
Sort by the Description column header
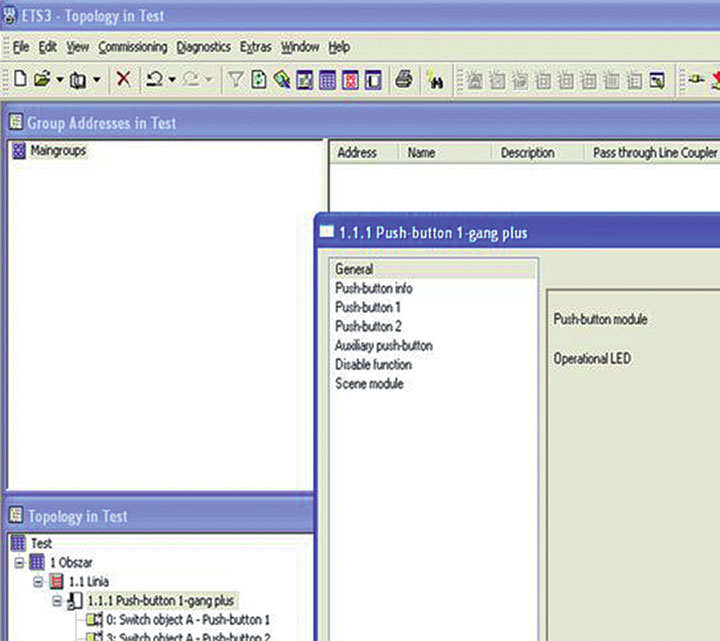tap(537, 152)
